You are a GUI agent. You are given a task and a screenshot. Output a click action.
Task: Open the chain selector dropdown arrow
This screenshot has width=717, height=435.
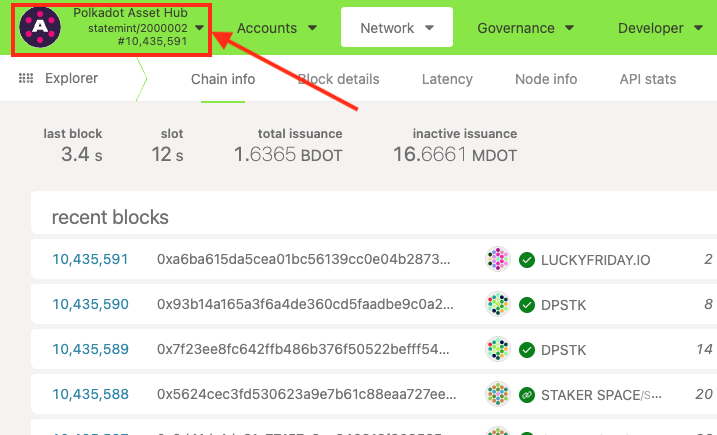coord(199,28)
